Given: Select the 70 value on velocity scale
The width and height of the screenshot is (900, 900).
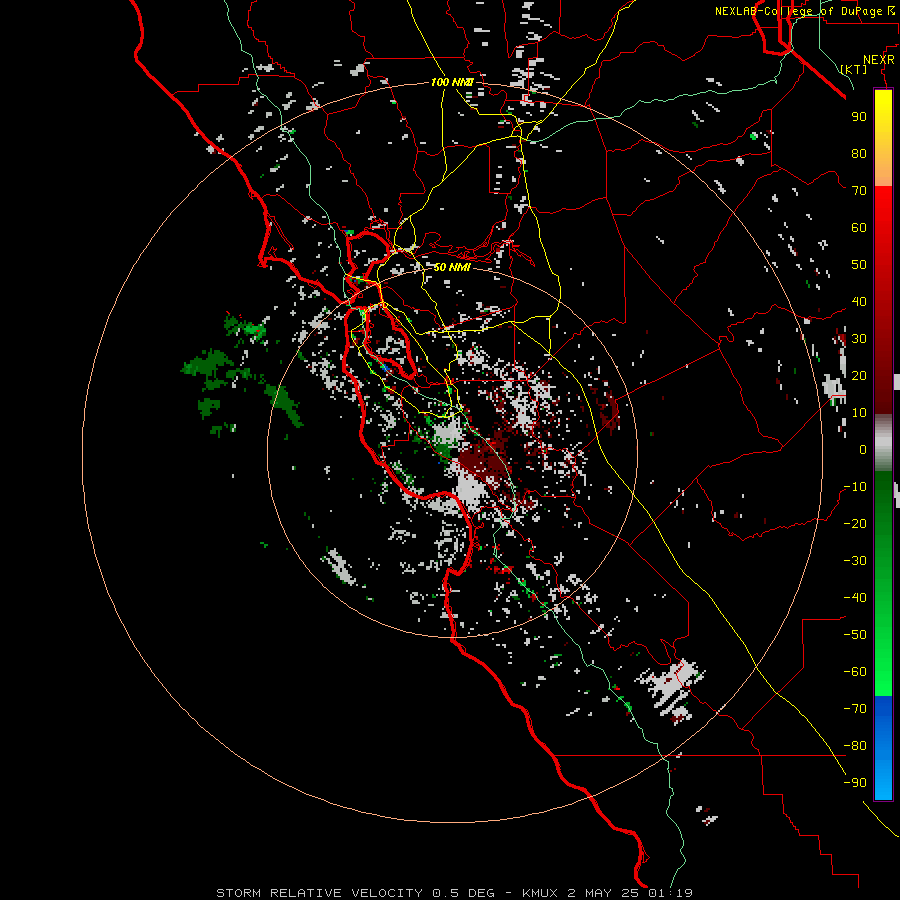Looking at the screenshot, I should [859, 191].
